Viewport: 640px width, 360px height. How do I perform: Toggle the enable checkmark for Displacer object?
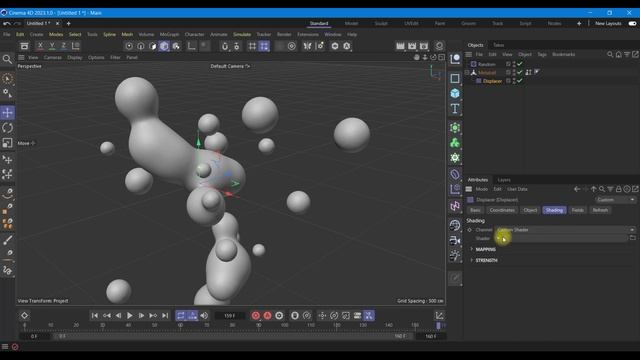coord(520,81)
